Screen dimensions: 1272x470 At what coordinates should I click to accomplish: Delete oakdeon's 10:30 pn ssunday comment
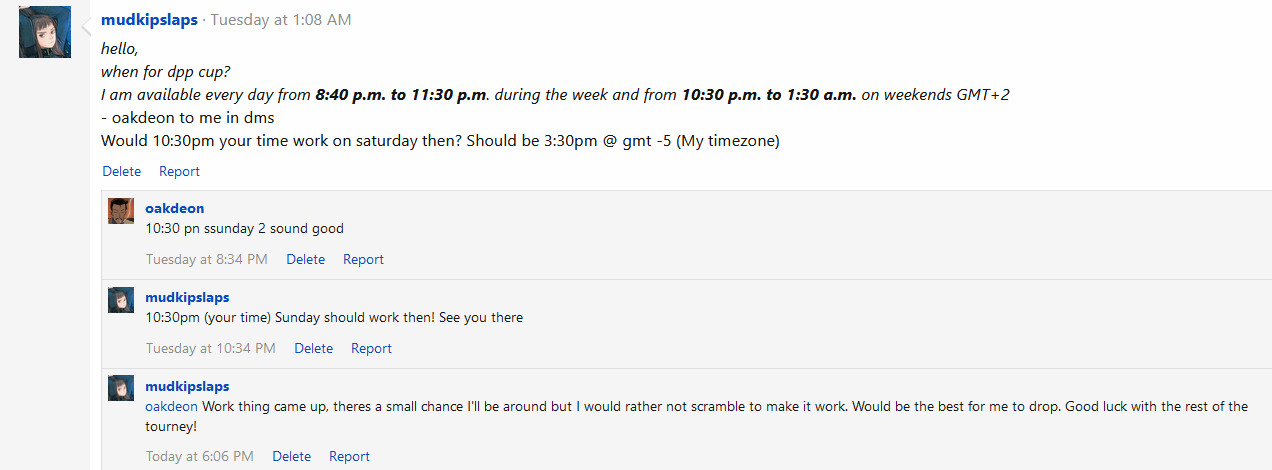coord(305,259)
